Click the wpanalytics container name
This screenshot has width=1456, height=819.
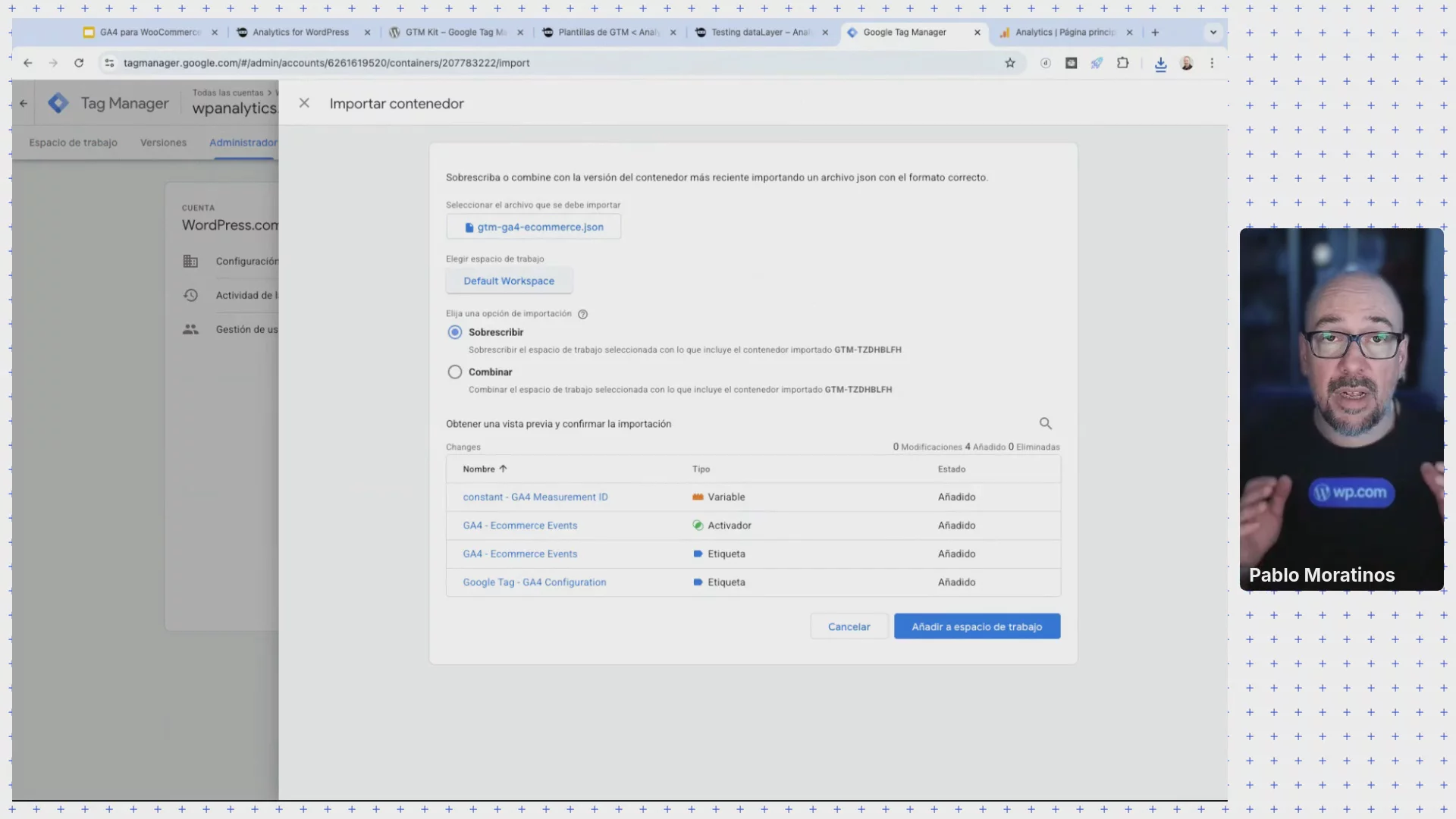click(234, 108)
